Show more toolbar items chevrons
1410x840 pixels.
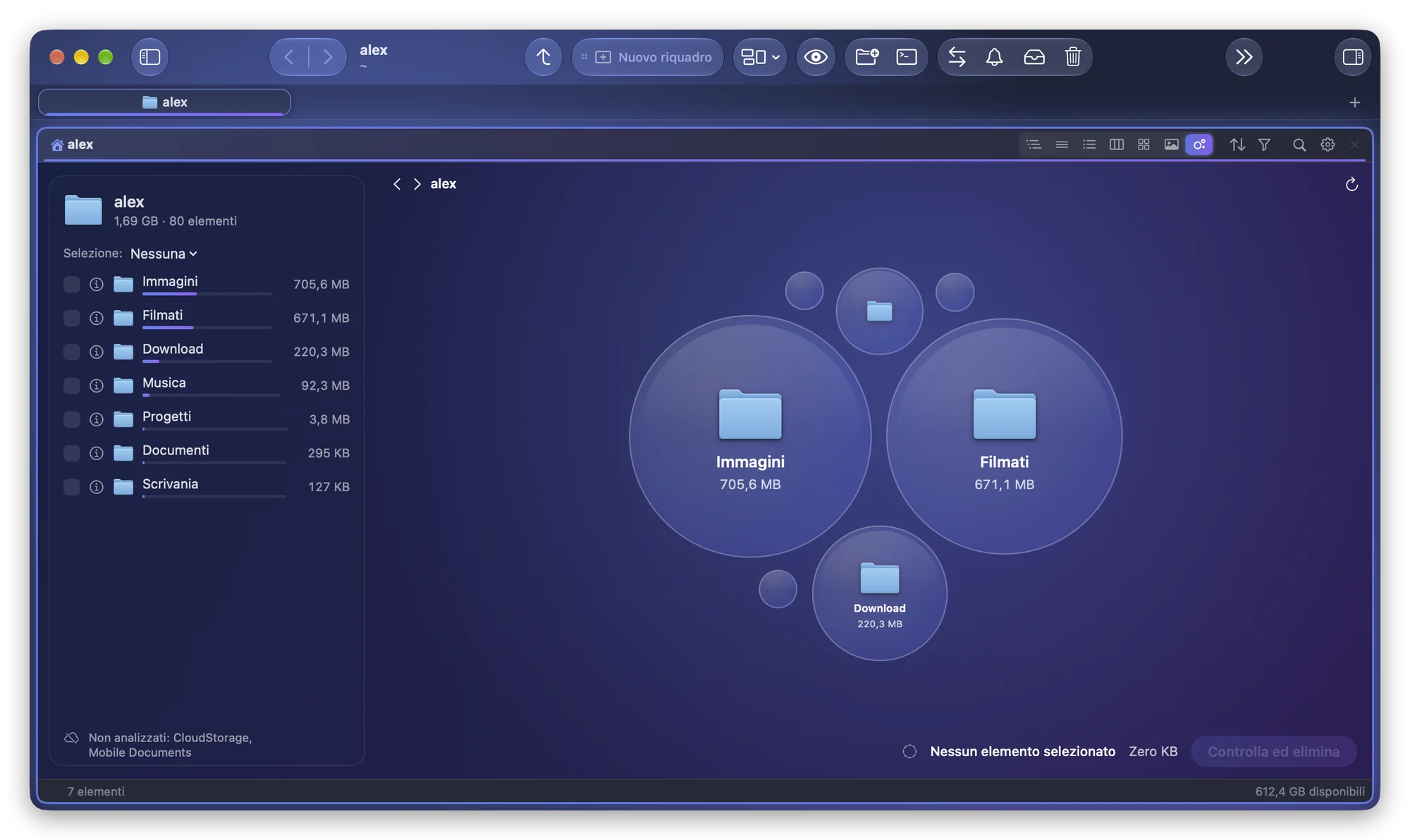pos(1244,57)
